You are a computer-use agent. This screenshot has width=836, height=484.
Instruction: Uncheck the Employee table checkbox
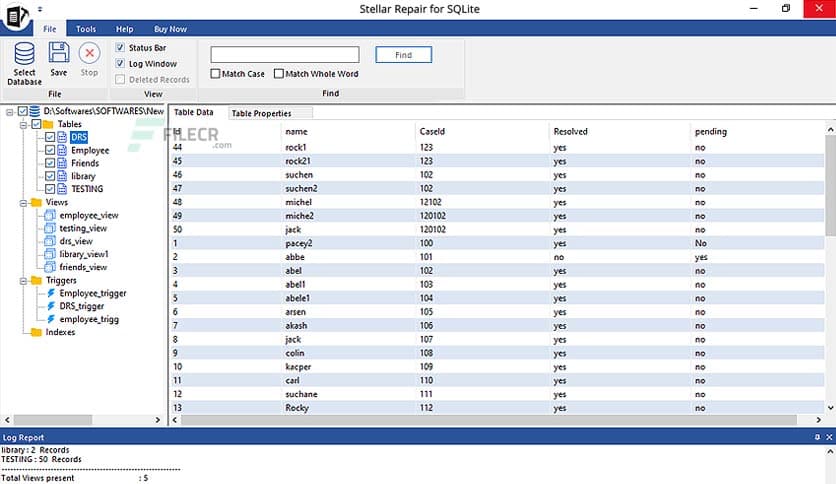pyautogui.click(x=50, y=150)
